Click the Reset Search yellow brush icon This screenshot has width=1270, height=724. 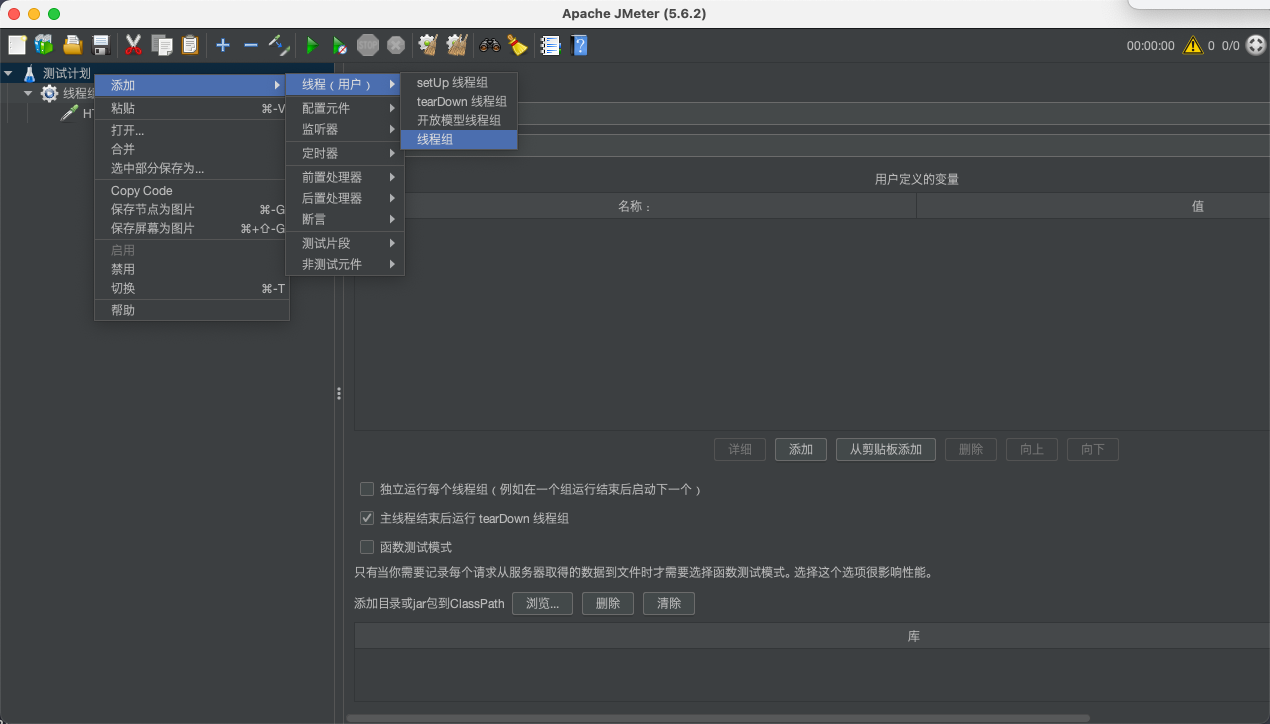517,45
